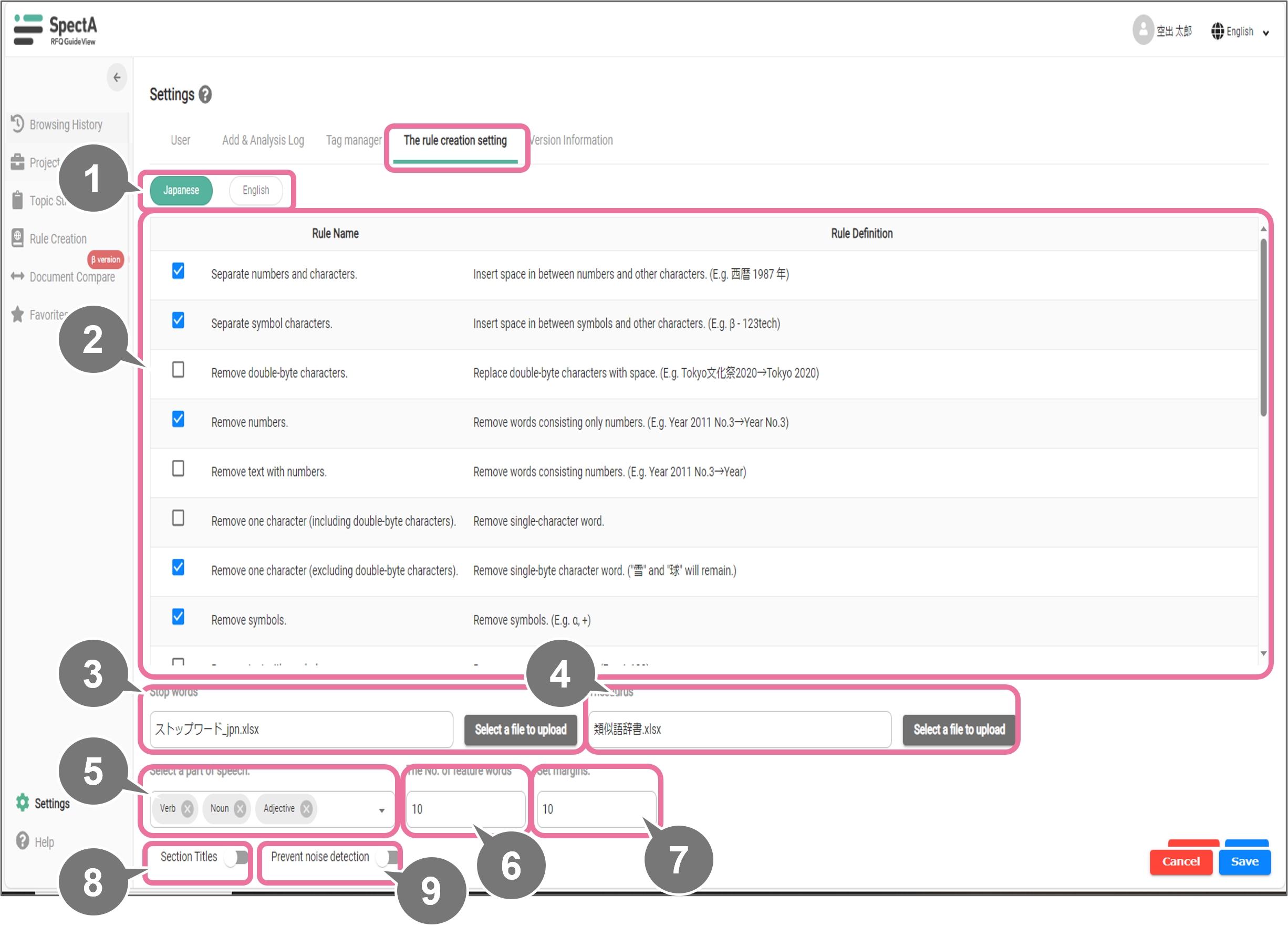Click Select a file to upload for Stop words
Screen dimensions: 1288x937
tap(520, 730)
